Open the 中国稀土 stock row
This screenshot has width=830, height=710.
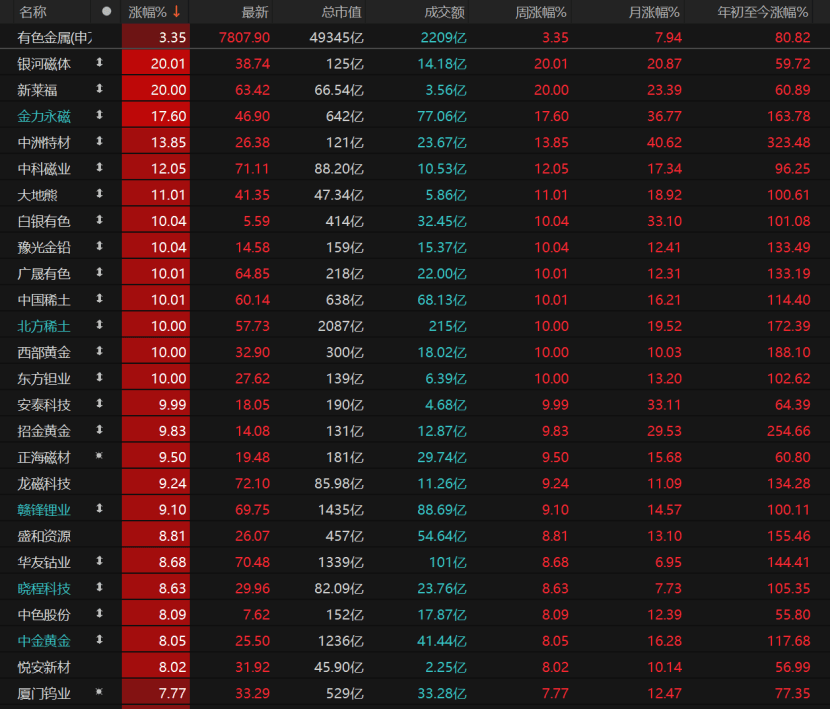click(45, 299)
